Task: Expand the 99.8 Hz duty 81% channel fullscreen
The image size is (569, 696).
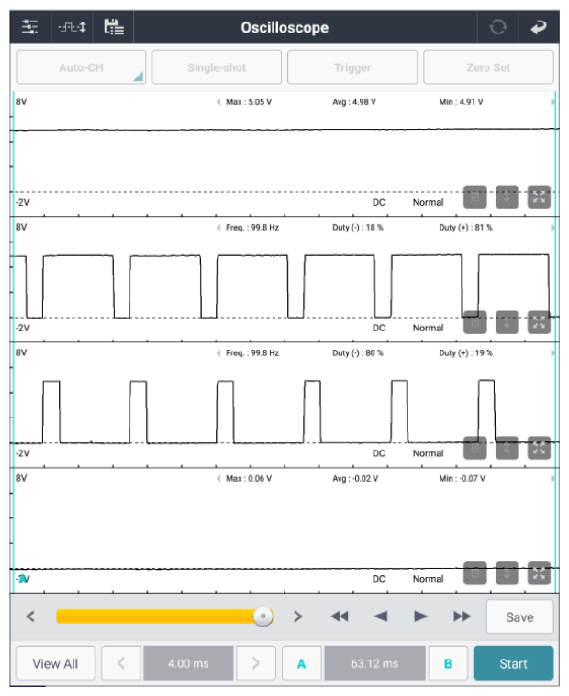Action: [x=539, y=323]
